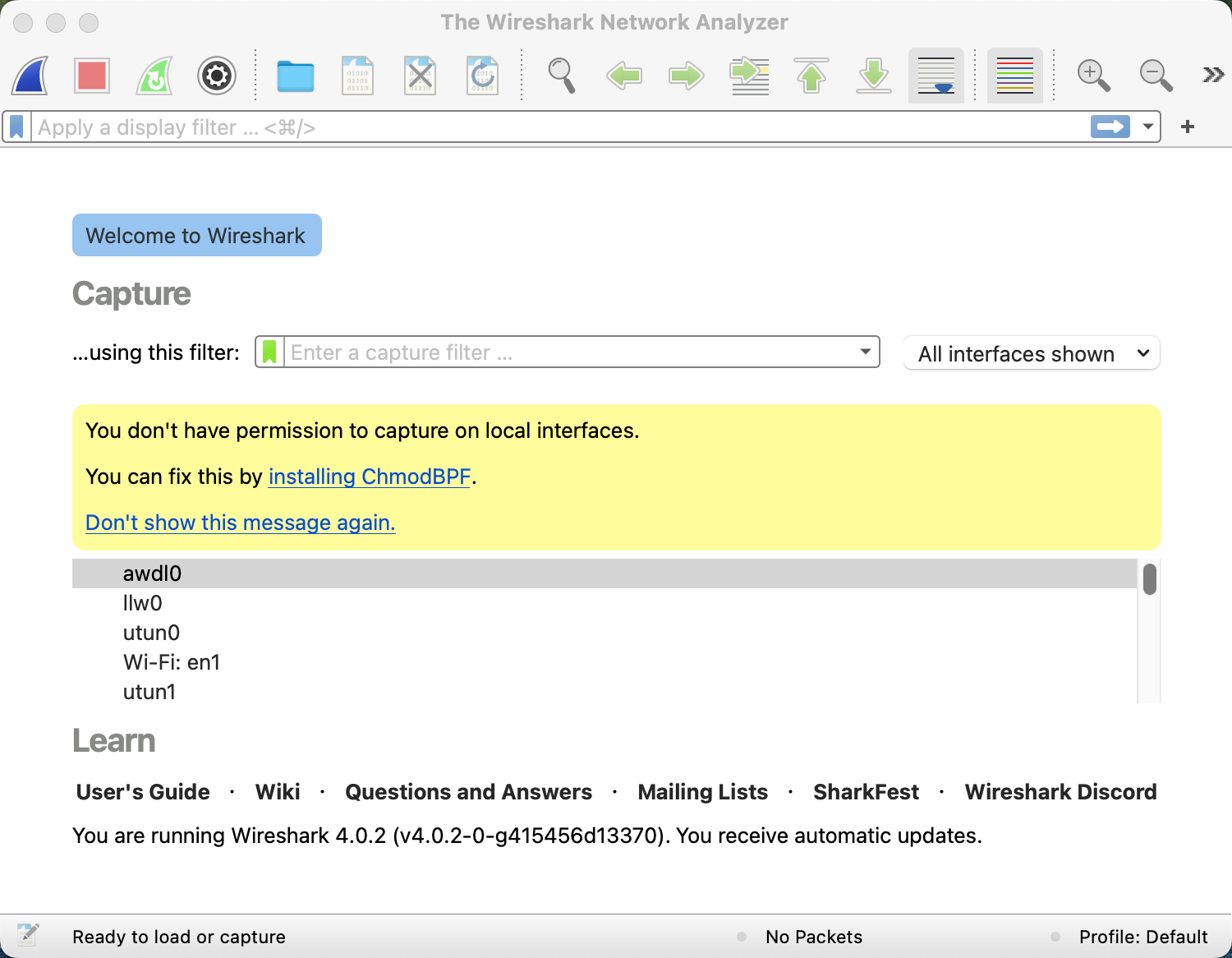The height and width of the screenshot is (958, 1232).
Task: Apply the display filter with the blue arrow button
Action: tap(1110, 127)
